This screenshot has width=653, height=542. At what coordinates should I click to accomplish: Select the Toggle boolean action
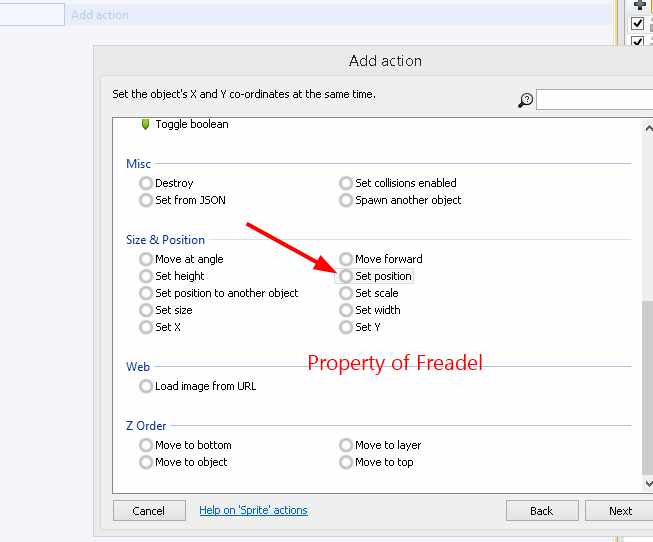[191, 124]
